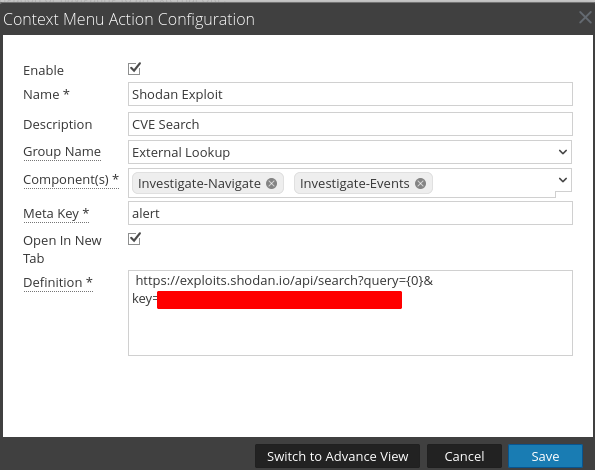595x470 pixels.
Task: Click the Enable label
Action: pos(43,71)
